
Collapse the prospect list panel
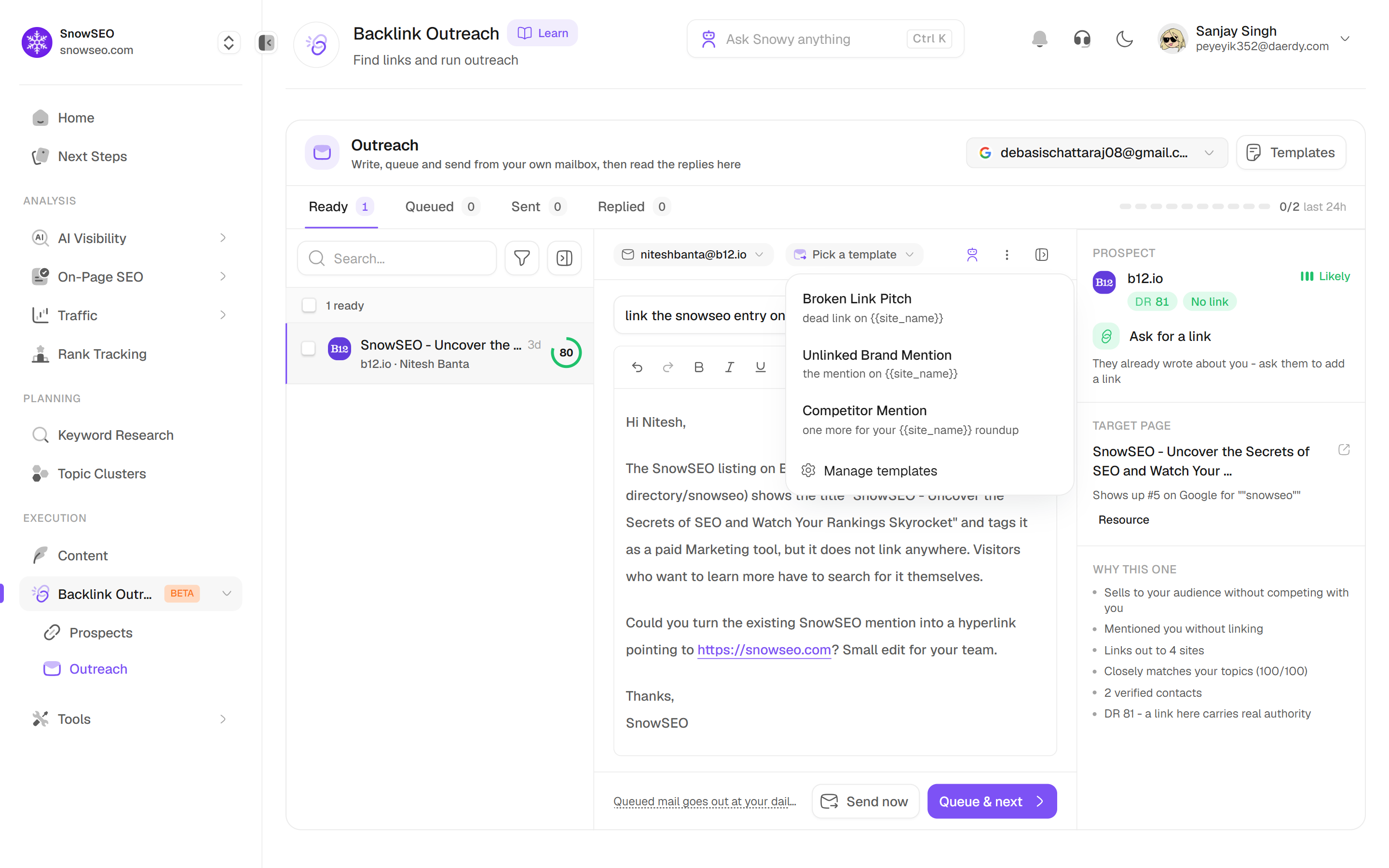click(564, 258)
